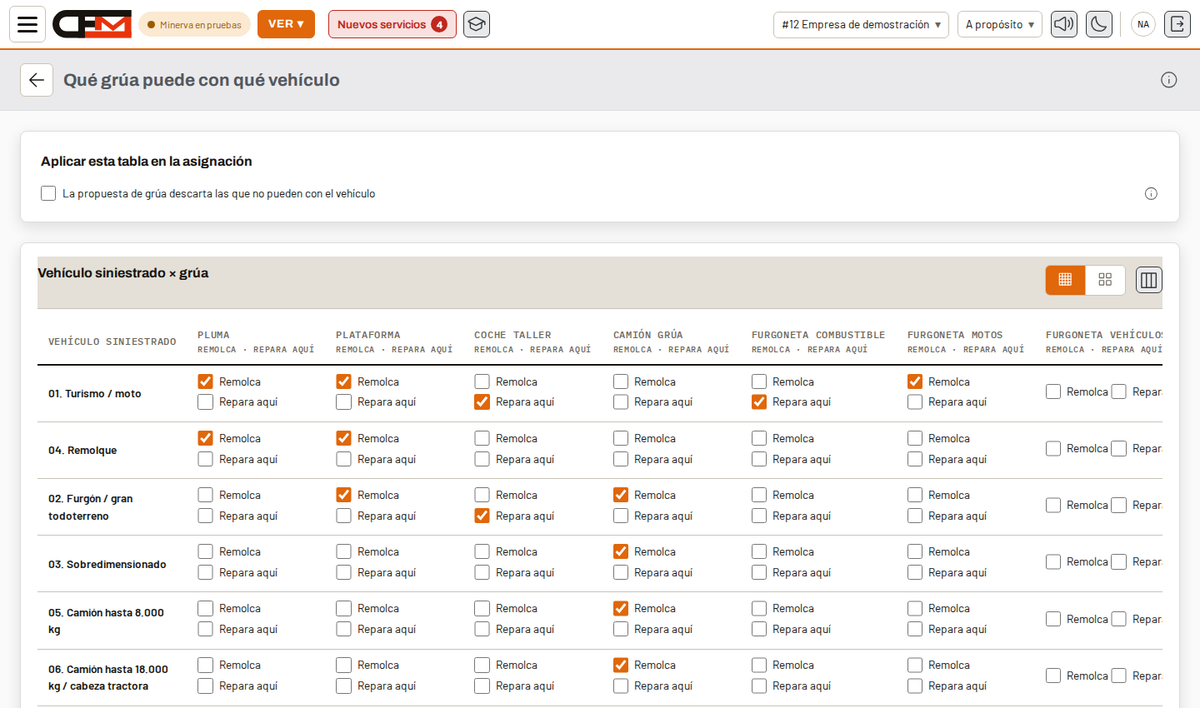The width and height of the screenshot is (1200, 708).
Task: Uncheck Coche Taller Repara aquí for Turismo / moto
Action: 482,402
